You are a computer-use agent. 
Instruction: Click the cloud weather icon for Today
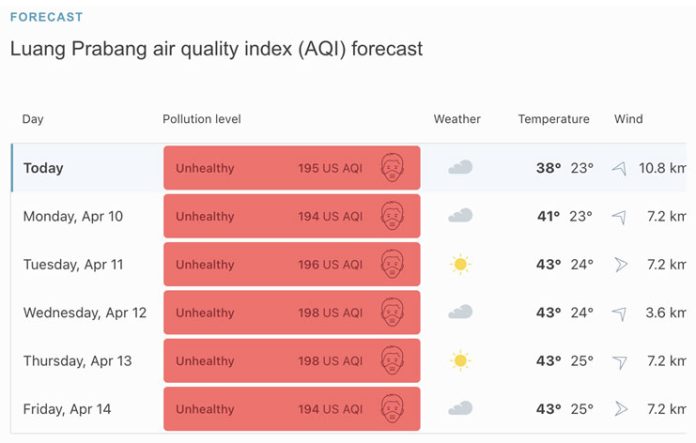click(x=460, y=167)
